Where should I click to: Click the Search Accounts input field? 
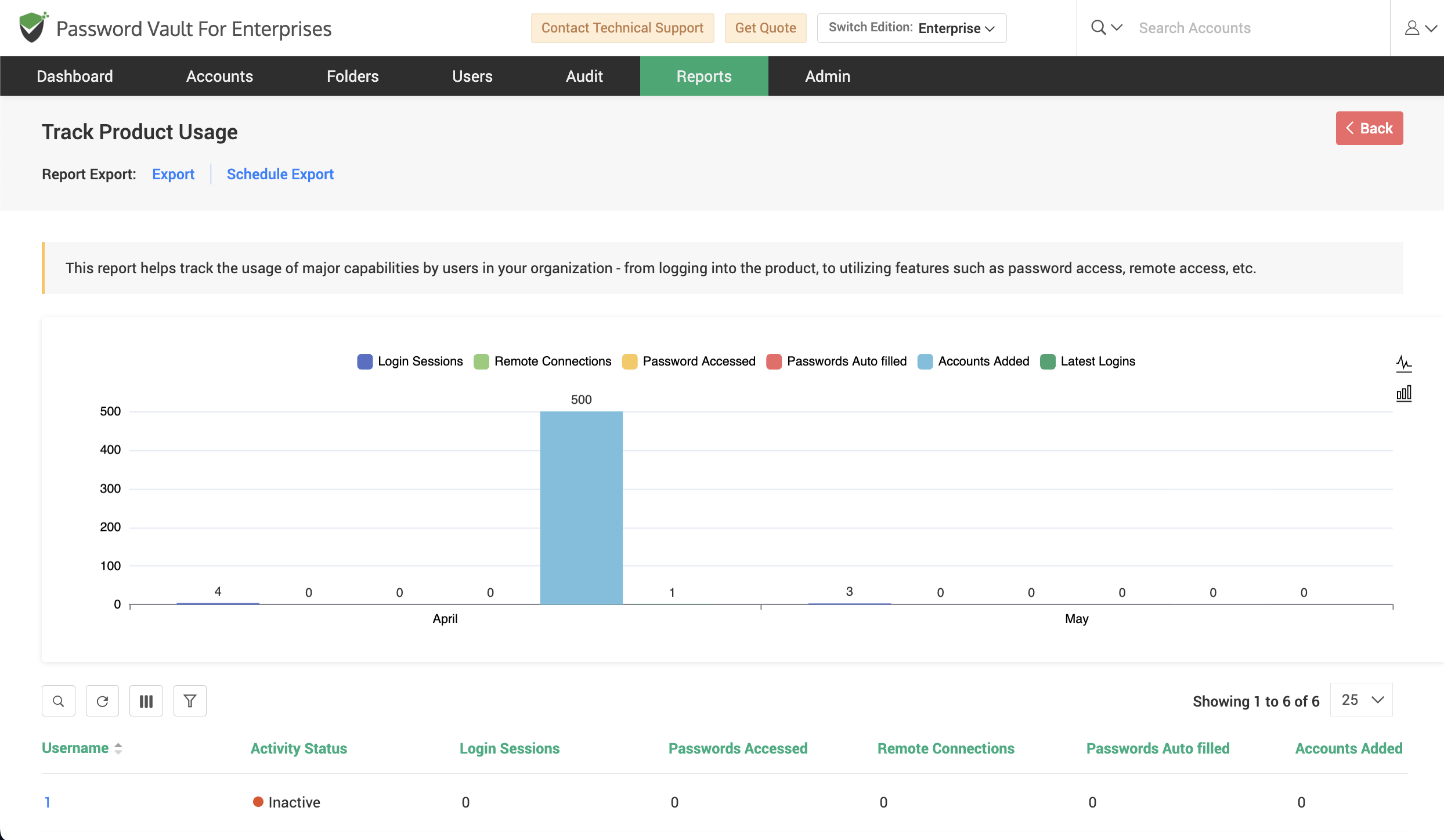click(1258, 28)
